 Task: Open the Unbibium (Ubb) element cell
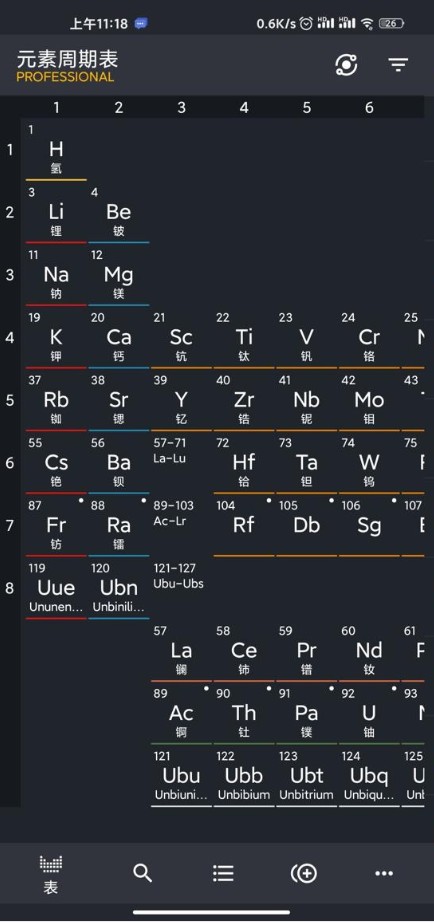[x=244, y=776]
